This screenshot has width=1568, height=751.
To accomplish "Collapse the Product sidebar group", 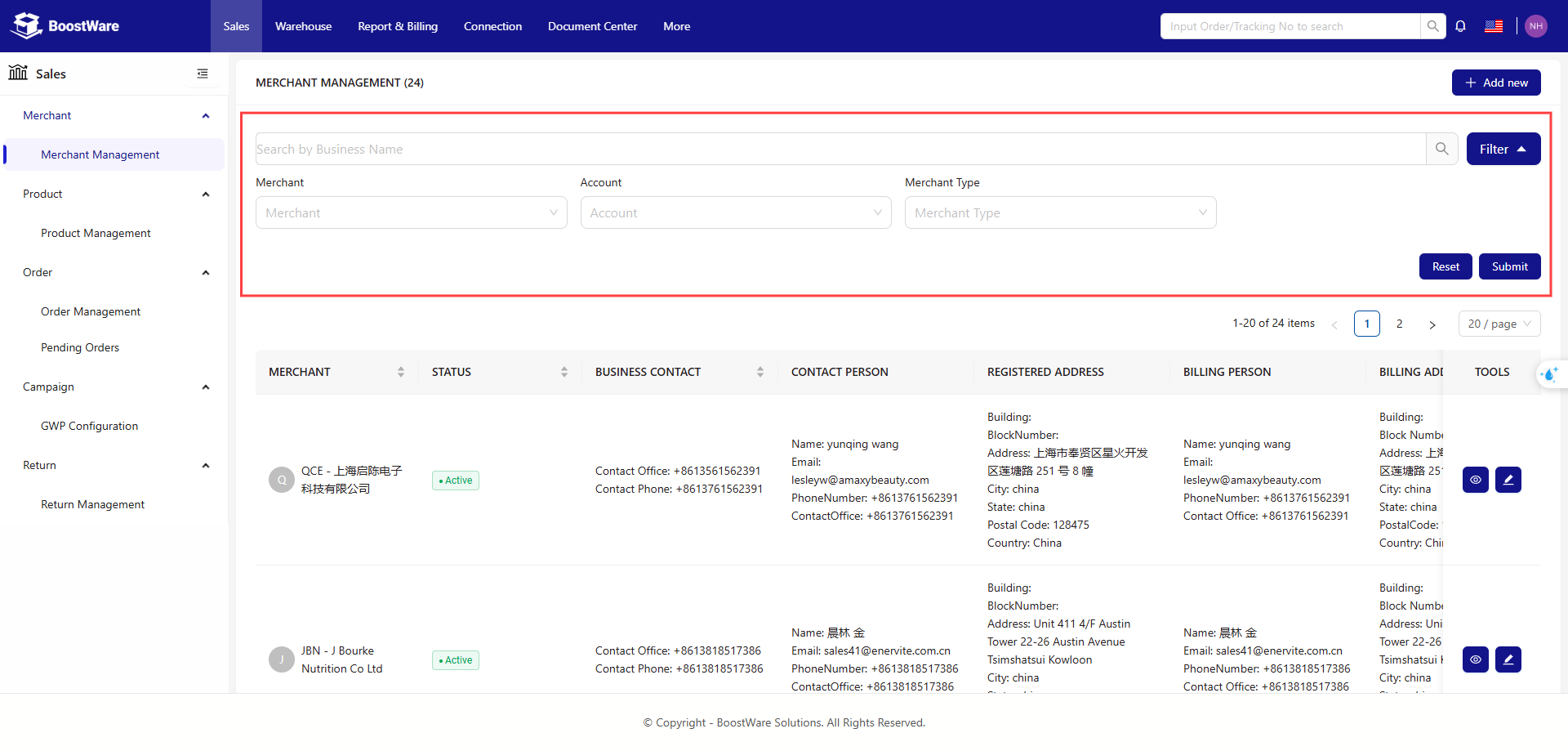I will (206, 194).
